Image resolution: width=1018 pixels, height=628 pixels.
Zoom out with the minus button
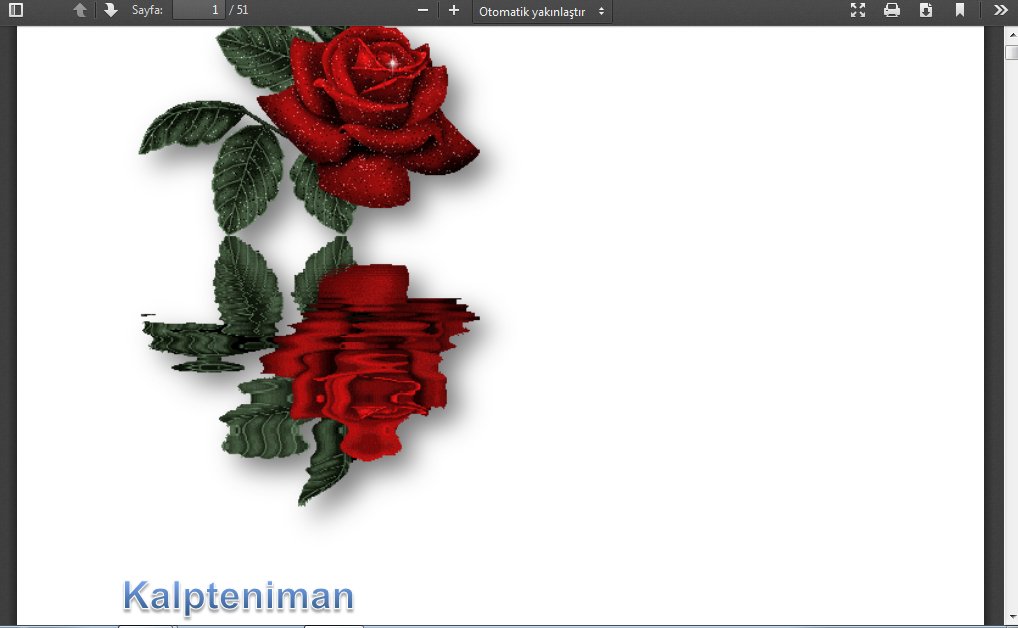pyautogui.click(x=423, y=10)
